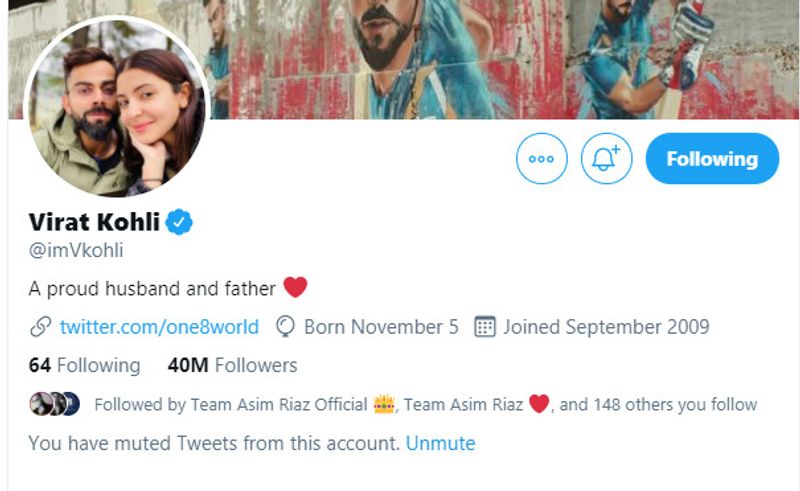Screen dimensions: 800x491
Task: Open the 40M Followers list
Action: tap(232, 365)
